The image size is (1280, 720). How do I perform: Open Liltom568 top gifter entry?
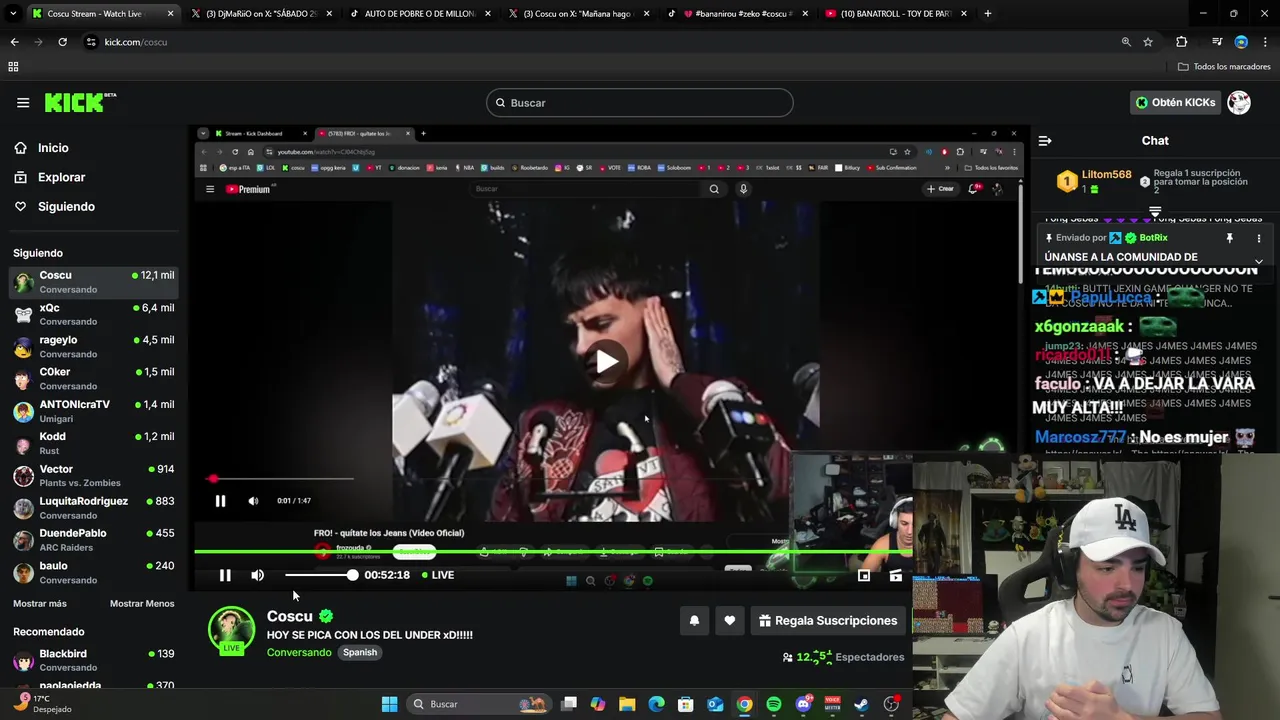coord(1094,181)
